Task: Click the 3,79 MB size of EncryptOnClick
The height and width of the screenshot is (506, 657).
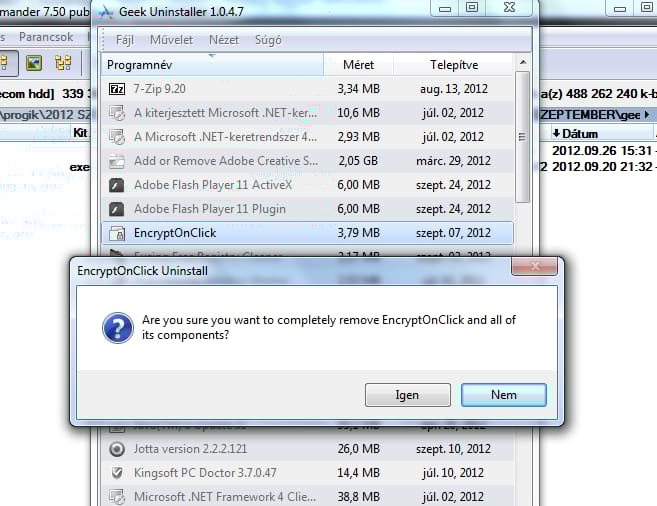Action: point(359,233)
